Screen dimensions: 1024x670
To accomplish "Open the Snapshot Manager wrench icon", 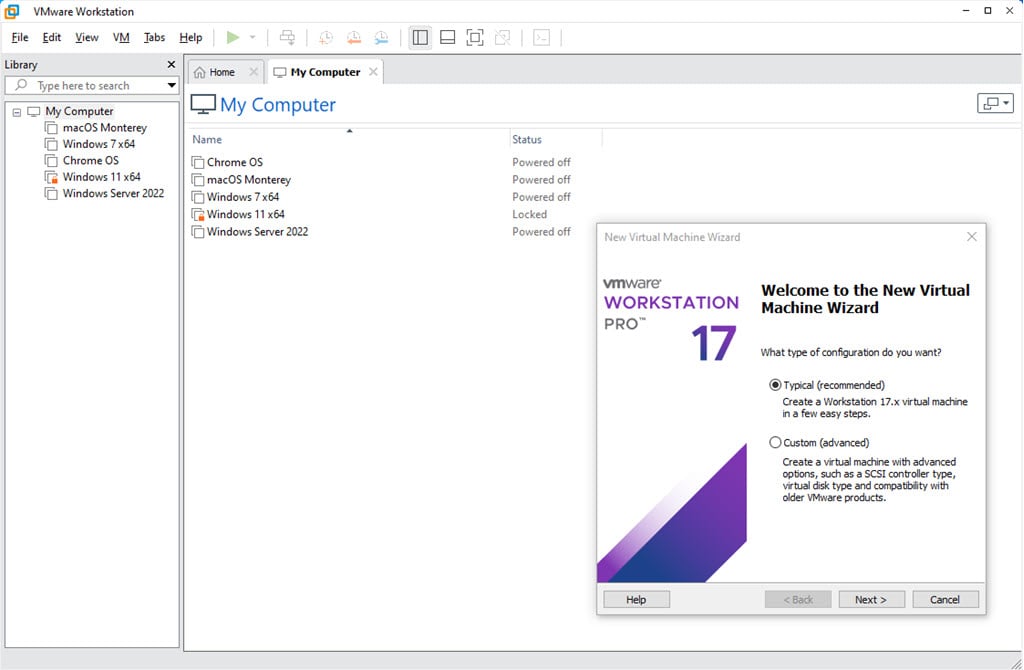I will [381, 38].
